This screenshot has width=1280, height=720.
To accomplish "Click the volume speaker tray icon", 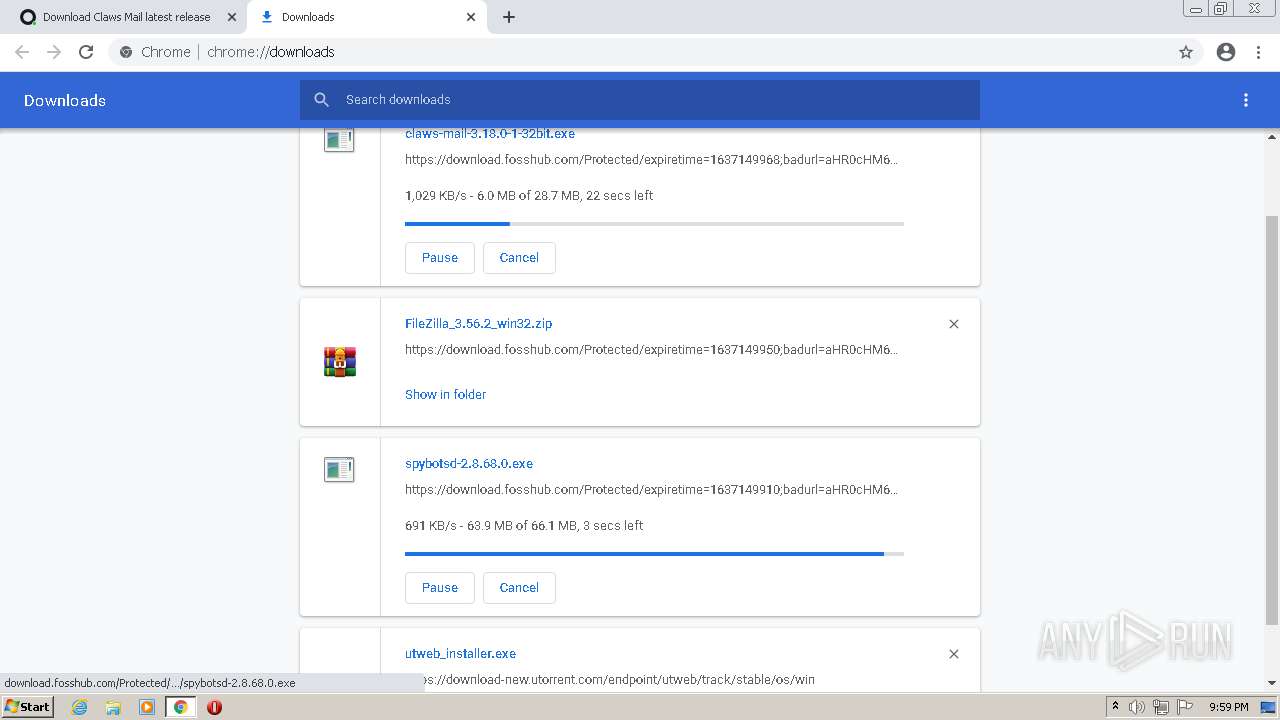I will pos(1137,707).
